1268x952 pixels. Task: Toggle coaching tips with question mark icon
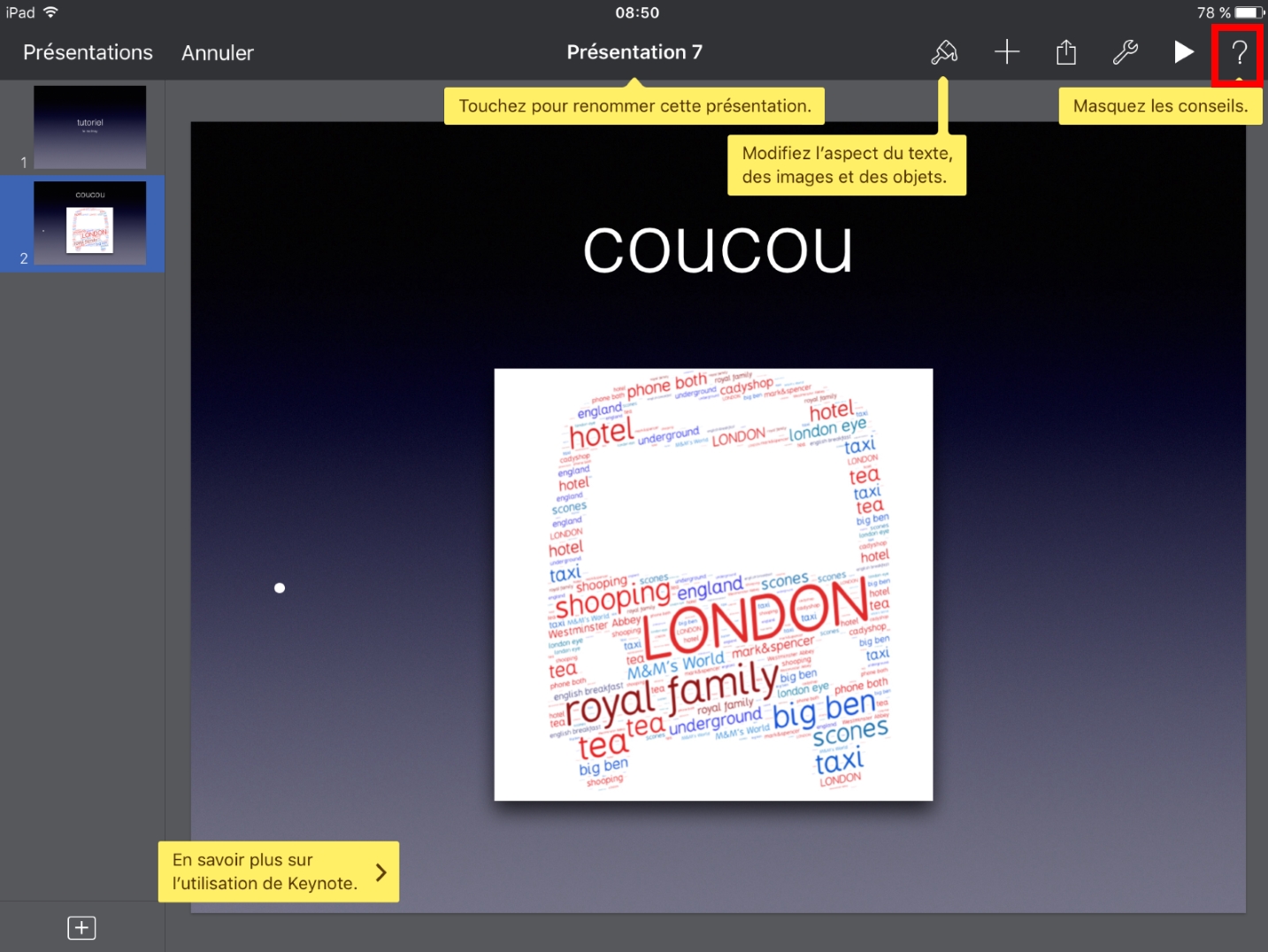(1239, 54)
